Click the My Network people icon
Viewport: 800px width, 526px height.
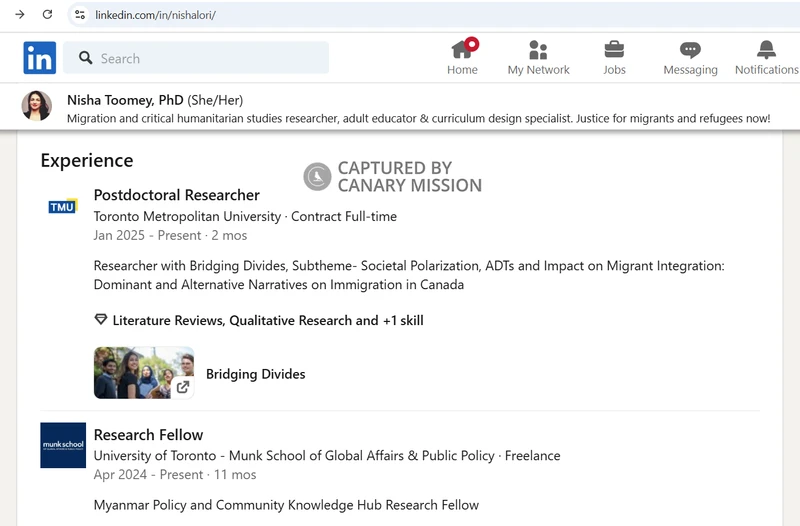coord(538,50)
